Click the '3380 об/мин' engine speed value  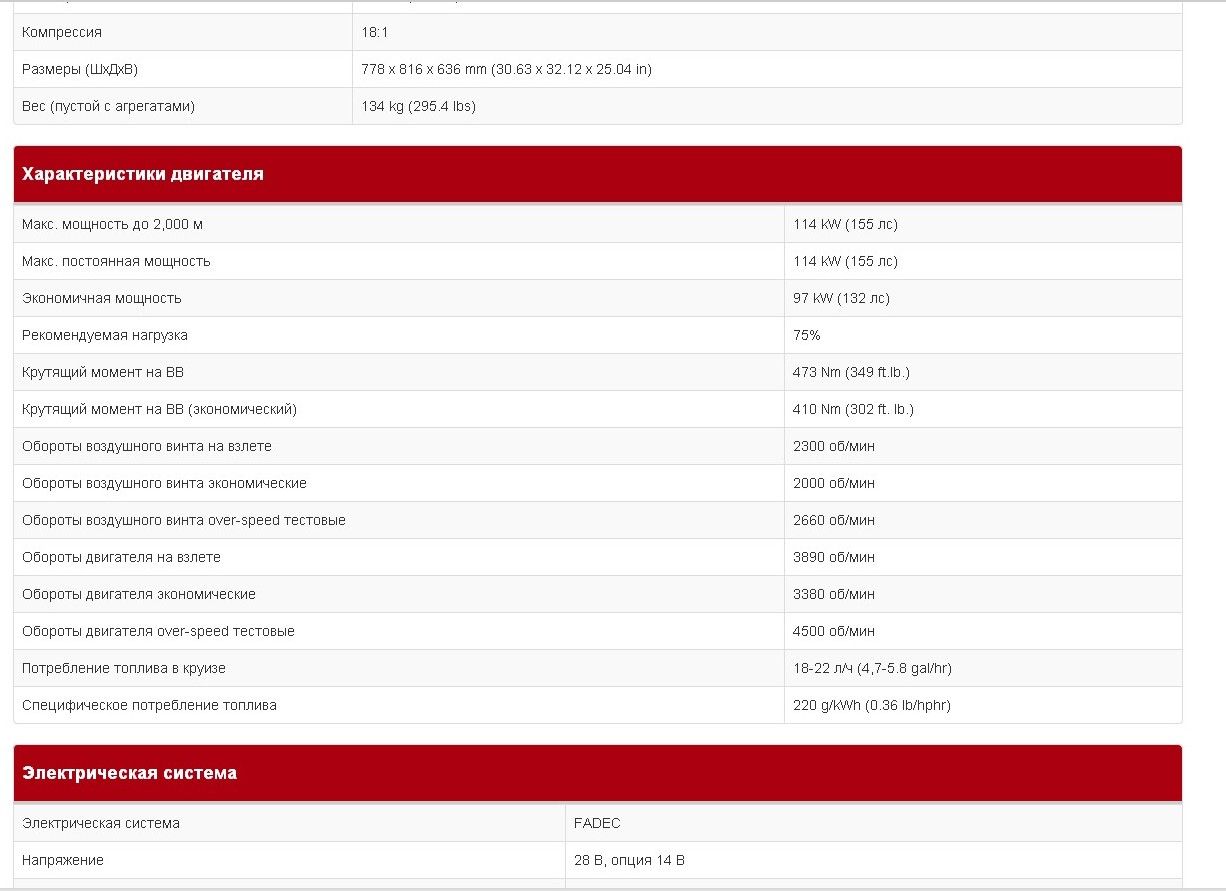[833, 594]
